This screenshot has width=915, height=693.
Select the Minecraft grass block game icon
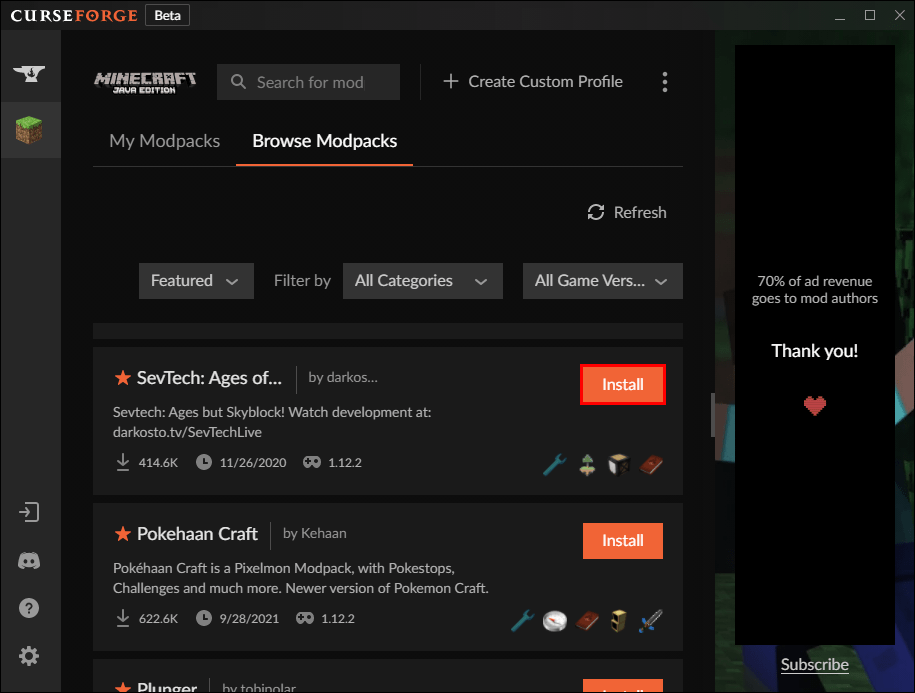(x=29, y=130)
